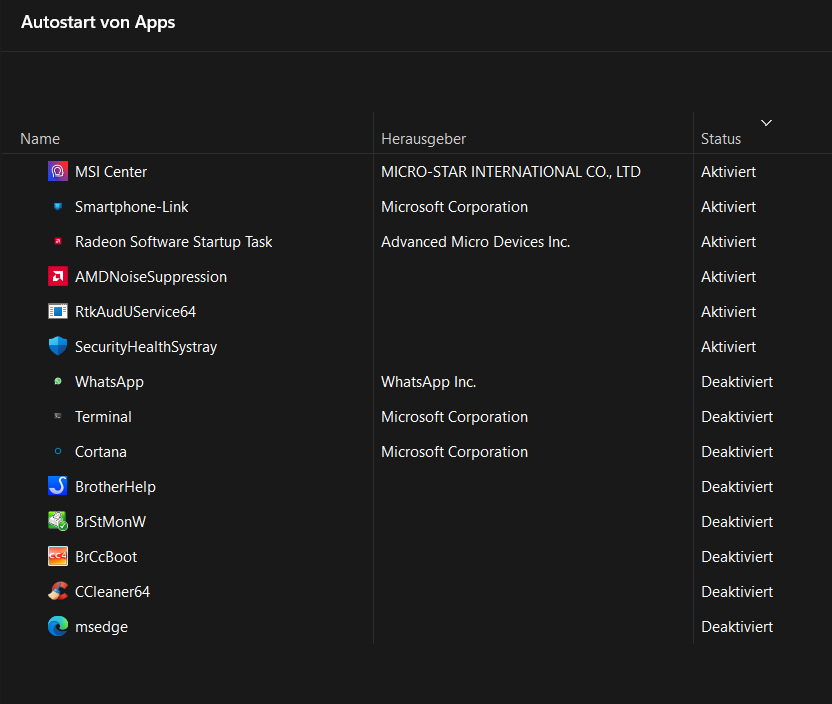Click the CCleaner64 icon
The width and height of the screenshot is (832, 704).
coord(58,592)
